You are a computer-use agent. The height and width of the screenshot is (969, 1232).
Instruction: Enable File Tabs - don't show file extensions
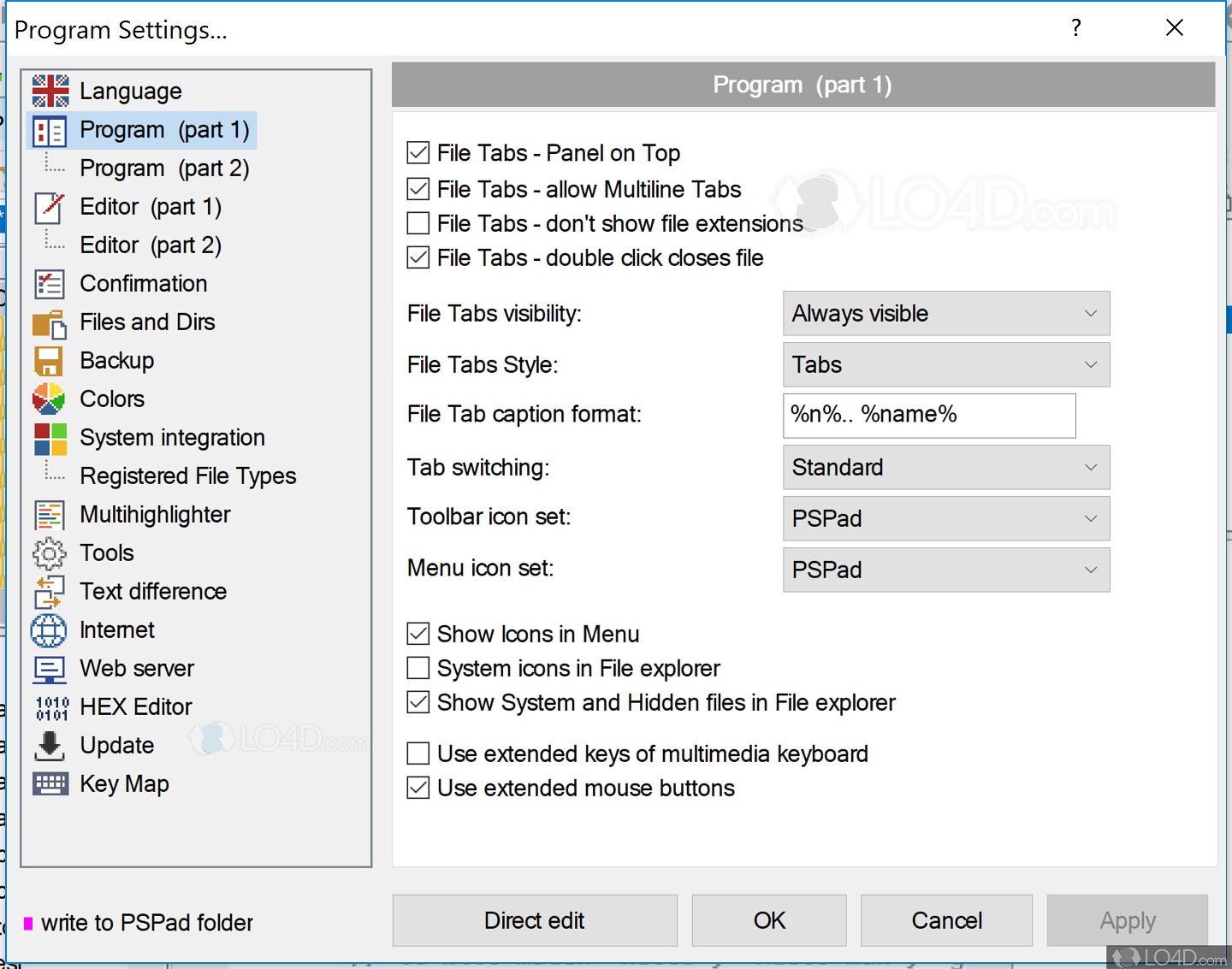click(418, 223)
